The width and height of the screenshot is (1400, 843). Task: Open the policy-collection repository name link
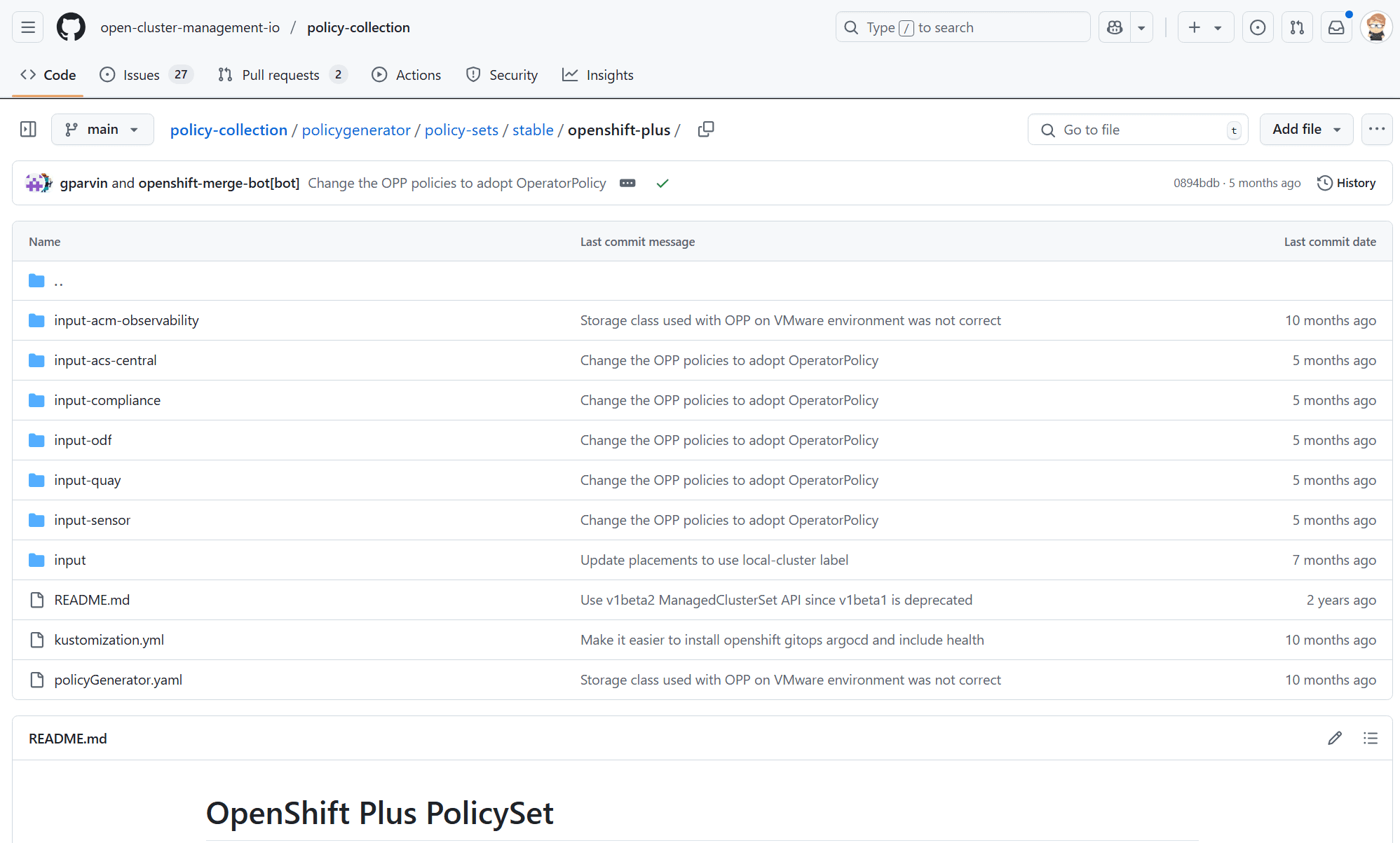(358, 27)
